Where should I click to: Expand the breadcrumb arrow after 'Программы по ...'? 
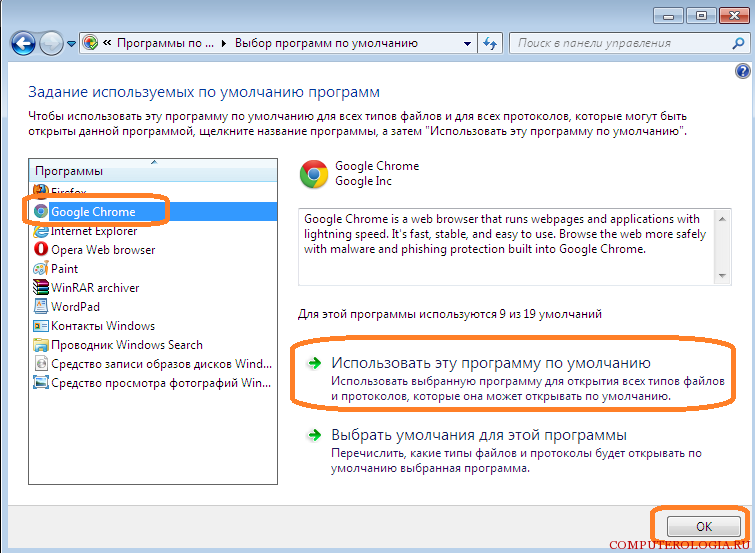(224, 43)
